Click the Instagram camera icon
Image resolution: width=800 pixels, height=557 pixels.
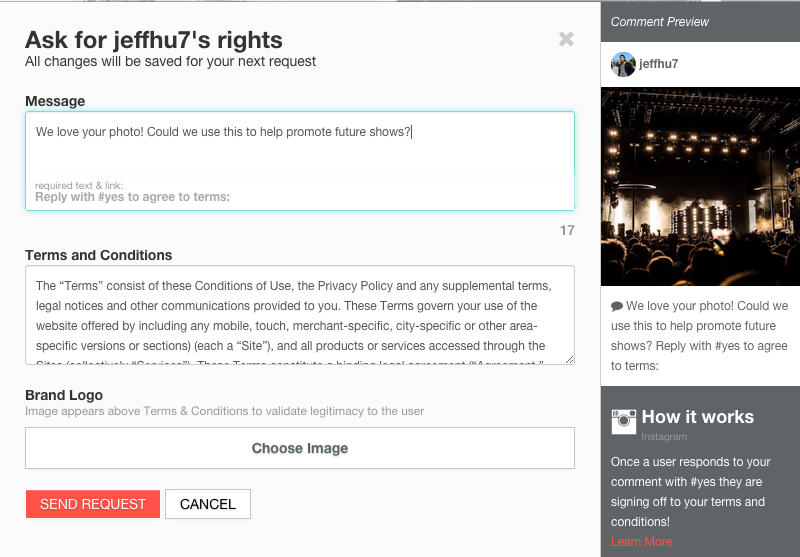click(623, 421)
